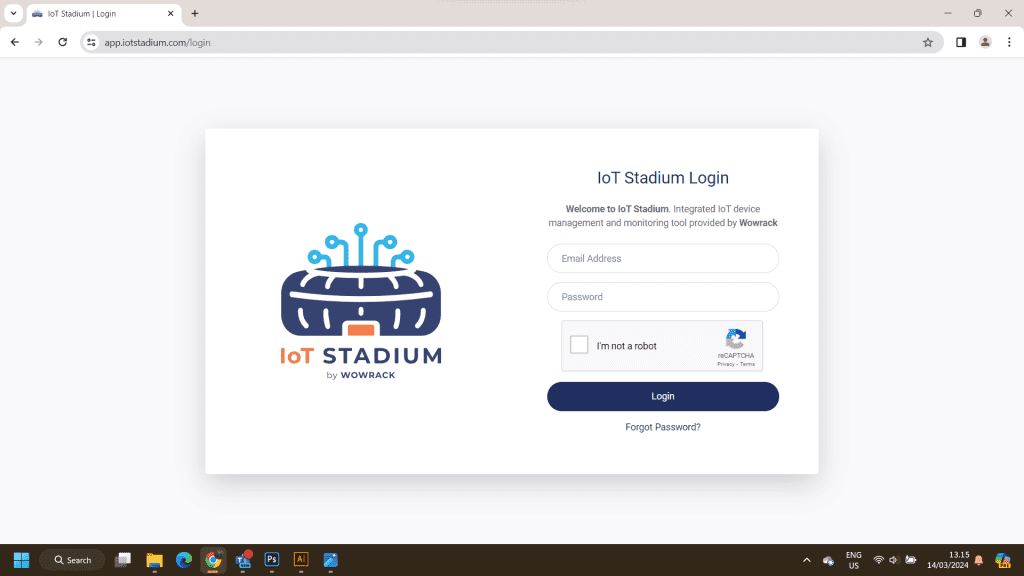Open Photoshop from the taskbar
This screenshot has width=1024, height=576.
click(x=271, y=560)
